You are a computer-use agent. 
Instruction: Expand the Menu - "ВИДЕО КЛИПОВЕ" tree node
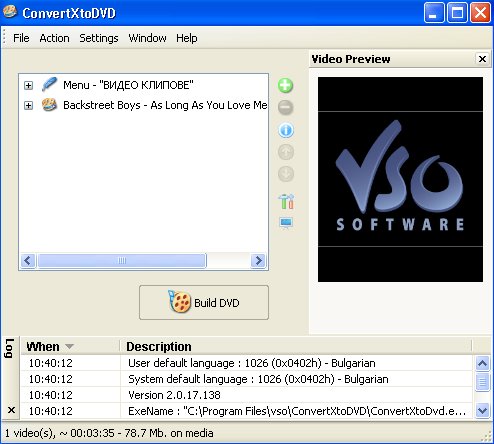(28, 86)
